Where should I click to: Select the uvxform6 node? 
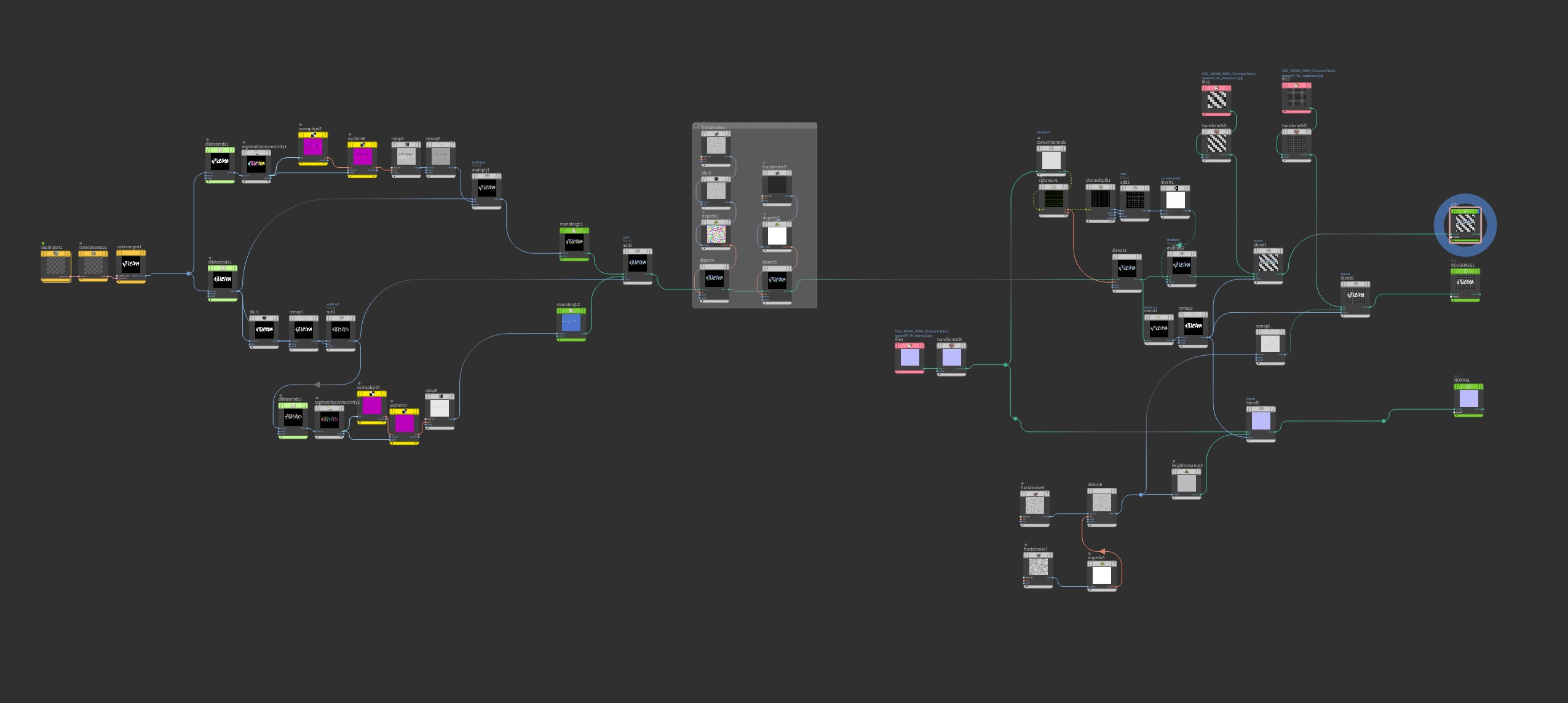pos(363,159)
